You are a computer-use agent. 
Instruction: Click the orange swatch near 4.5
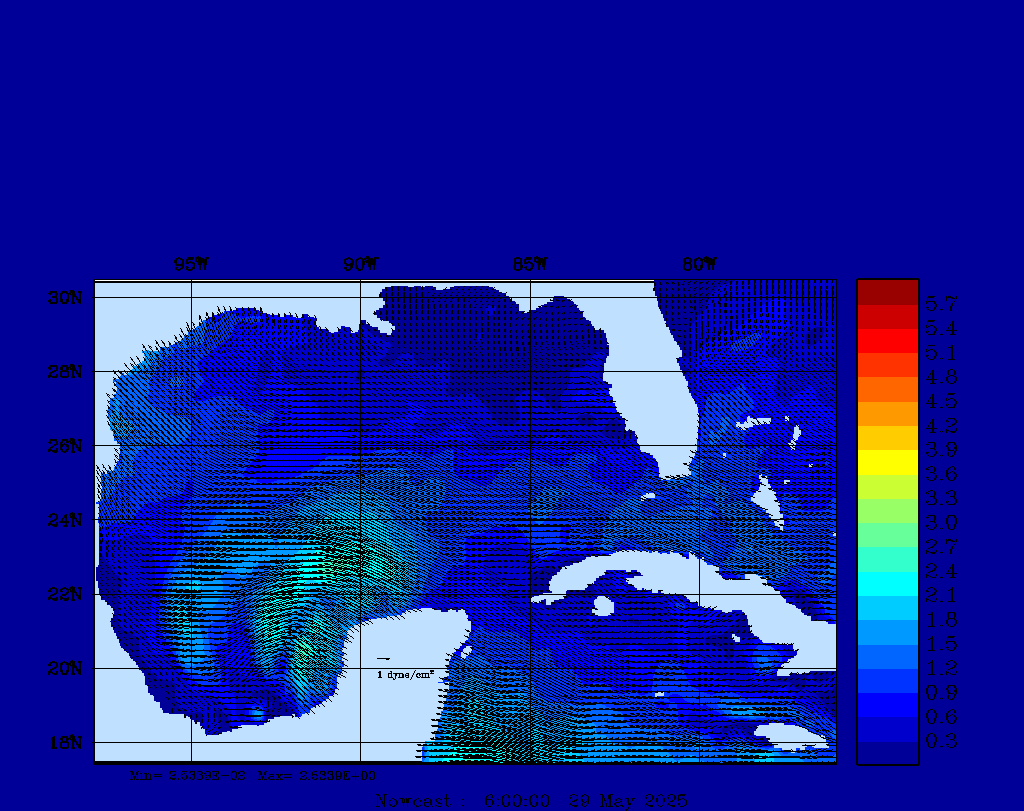[x=887, y=389]
